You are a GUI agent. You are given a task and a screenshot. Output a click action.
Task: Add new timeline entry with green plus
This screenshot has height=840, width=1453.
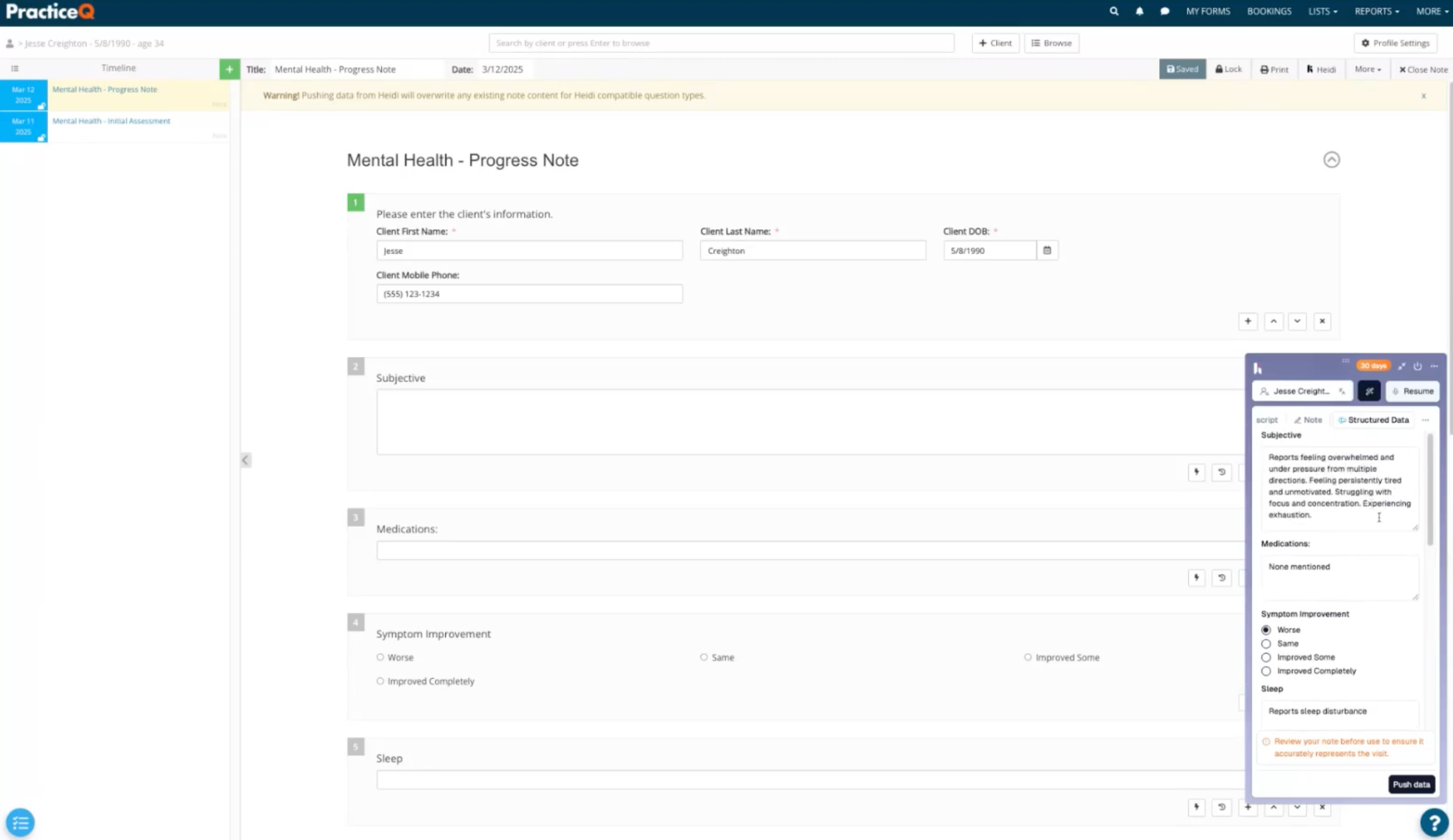[x=229, y=69]
